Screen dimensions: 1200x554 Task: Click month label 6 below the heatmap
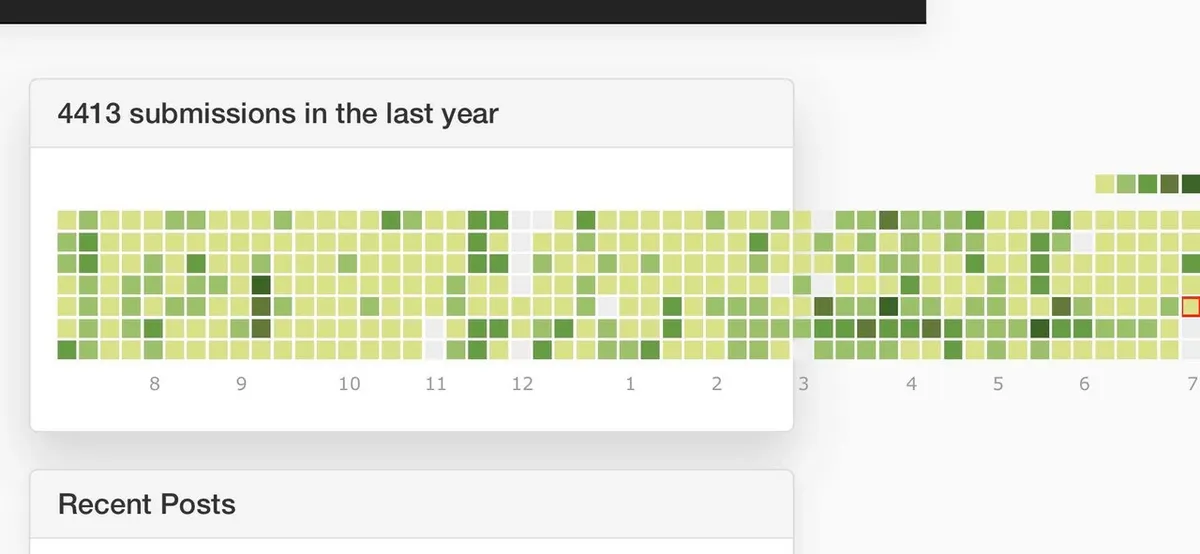click(1084, 384)
